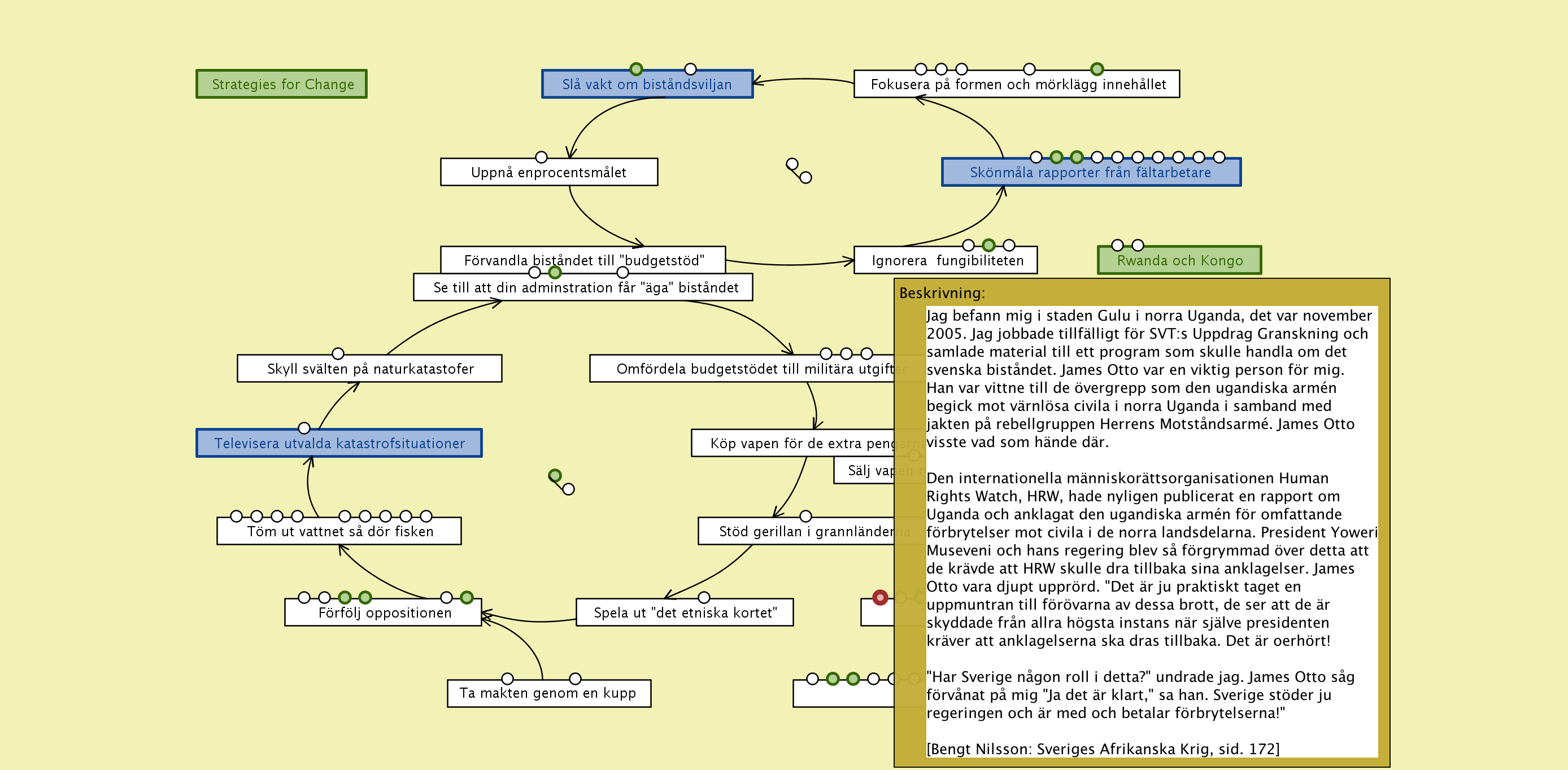Click marker above Spela ut det etniska kortet
Screen dimensions: 1568x770
[x=704, y=597]
